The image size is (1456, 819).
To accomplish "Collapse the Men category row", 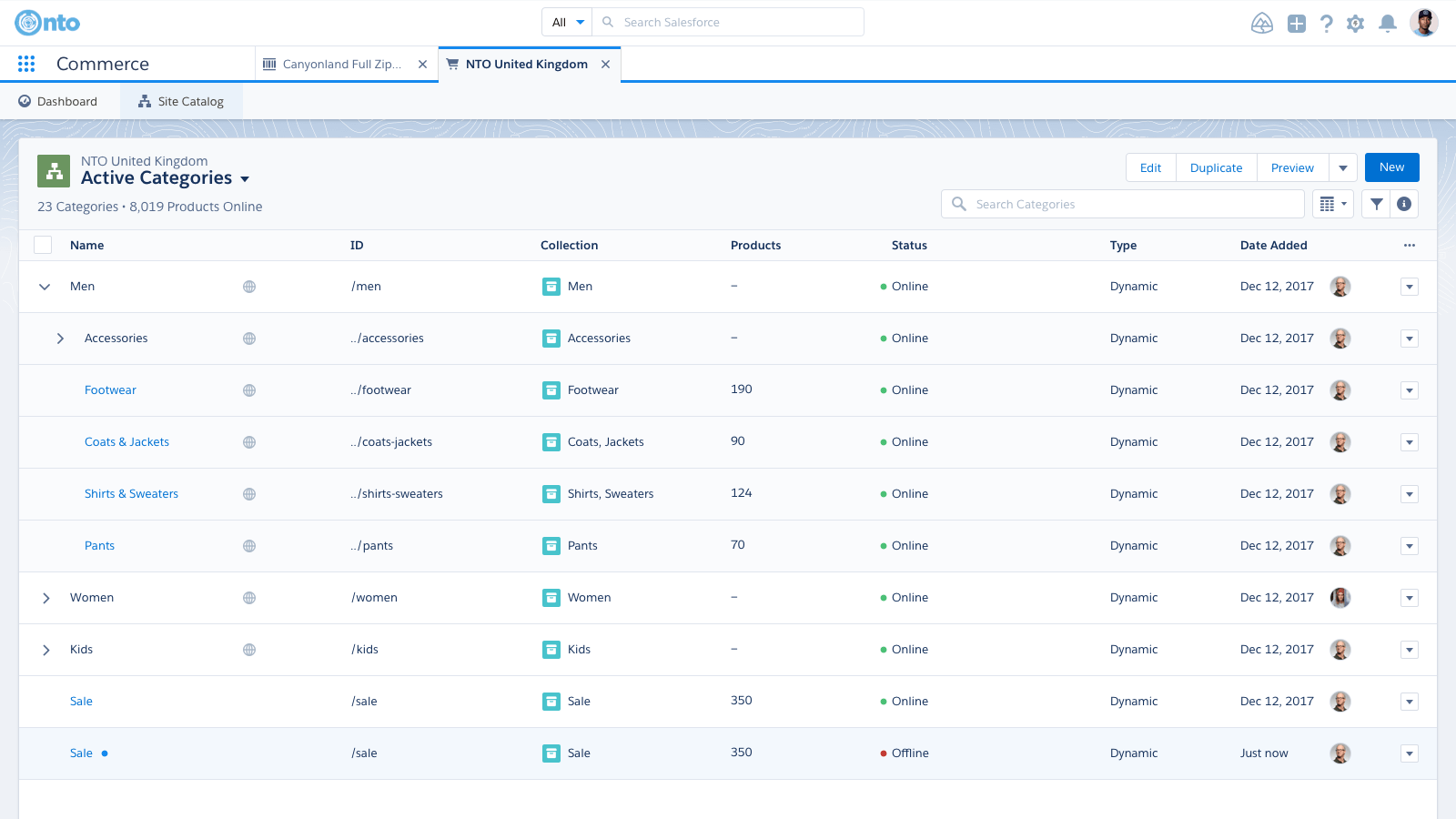I will [x=45, y=287].
